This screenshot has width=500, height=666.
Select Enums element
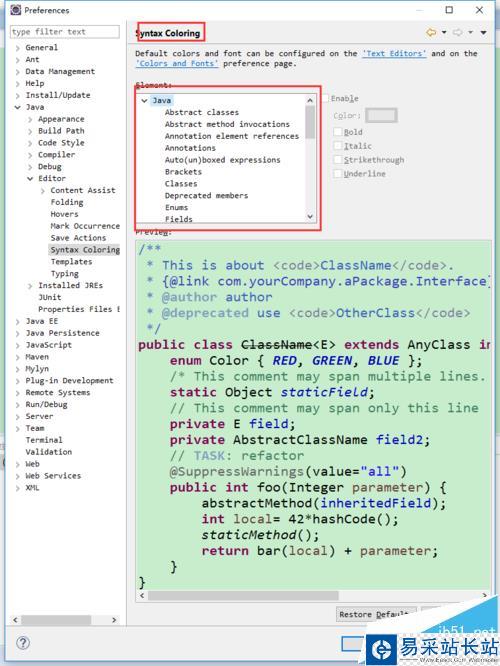point(176,208)
